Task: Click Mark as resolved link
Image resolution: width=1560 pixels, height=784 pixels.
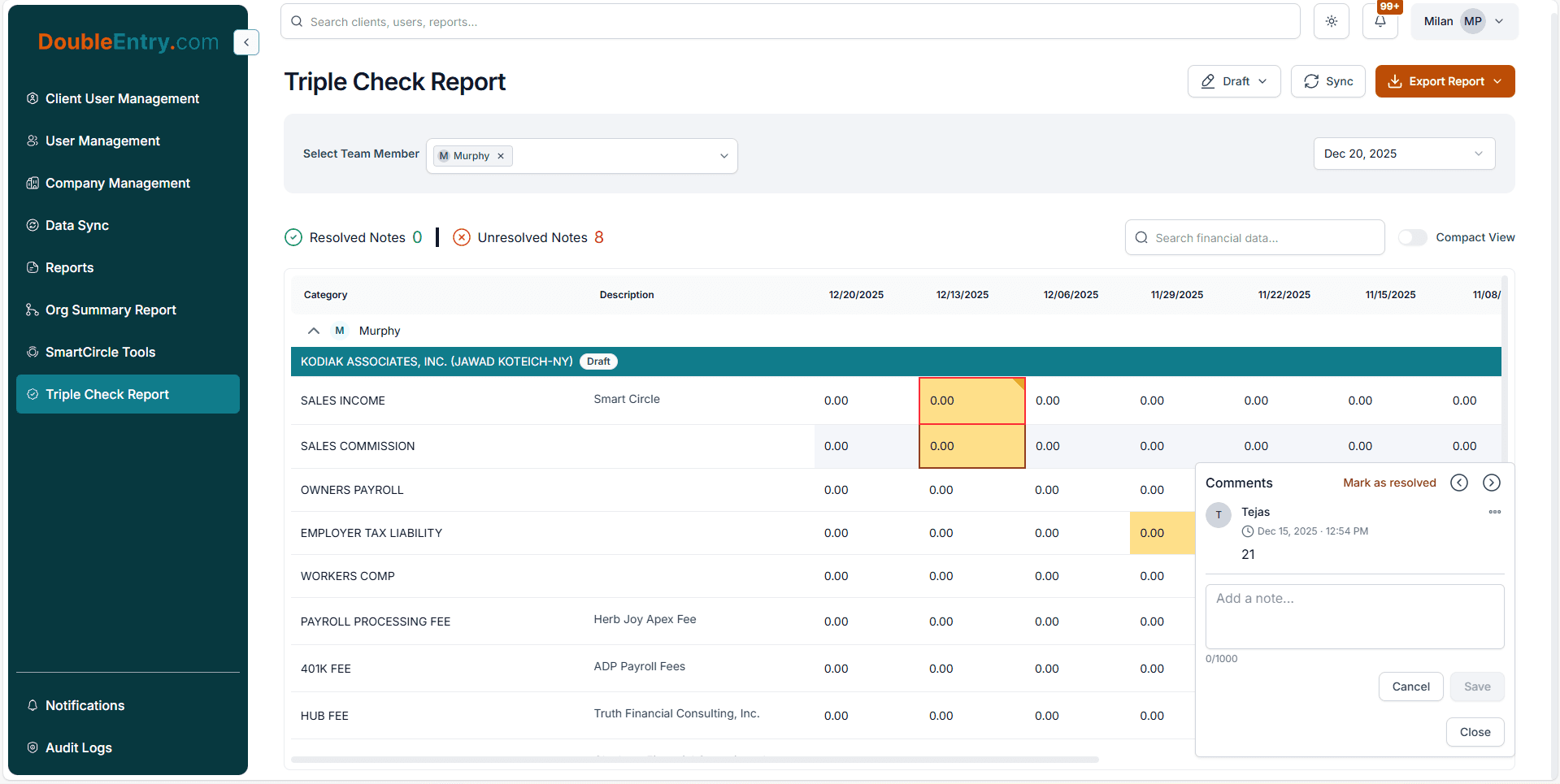Action: tap(1388, 483)
